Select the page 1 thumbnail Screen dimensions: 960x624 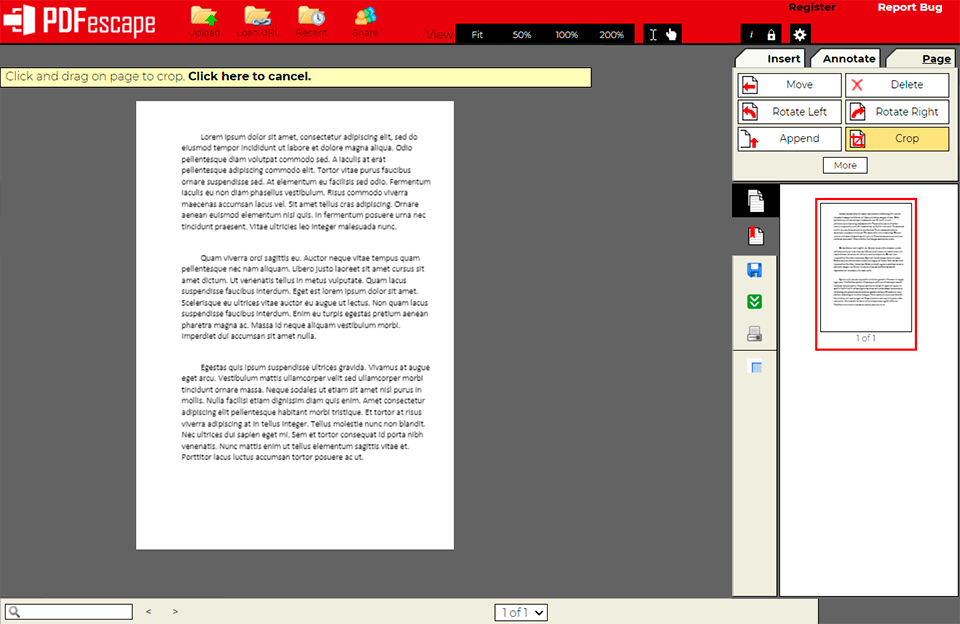[x=866, y=274]
